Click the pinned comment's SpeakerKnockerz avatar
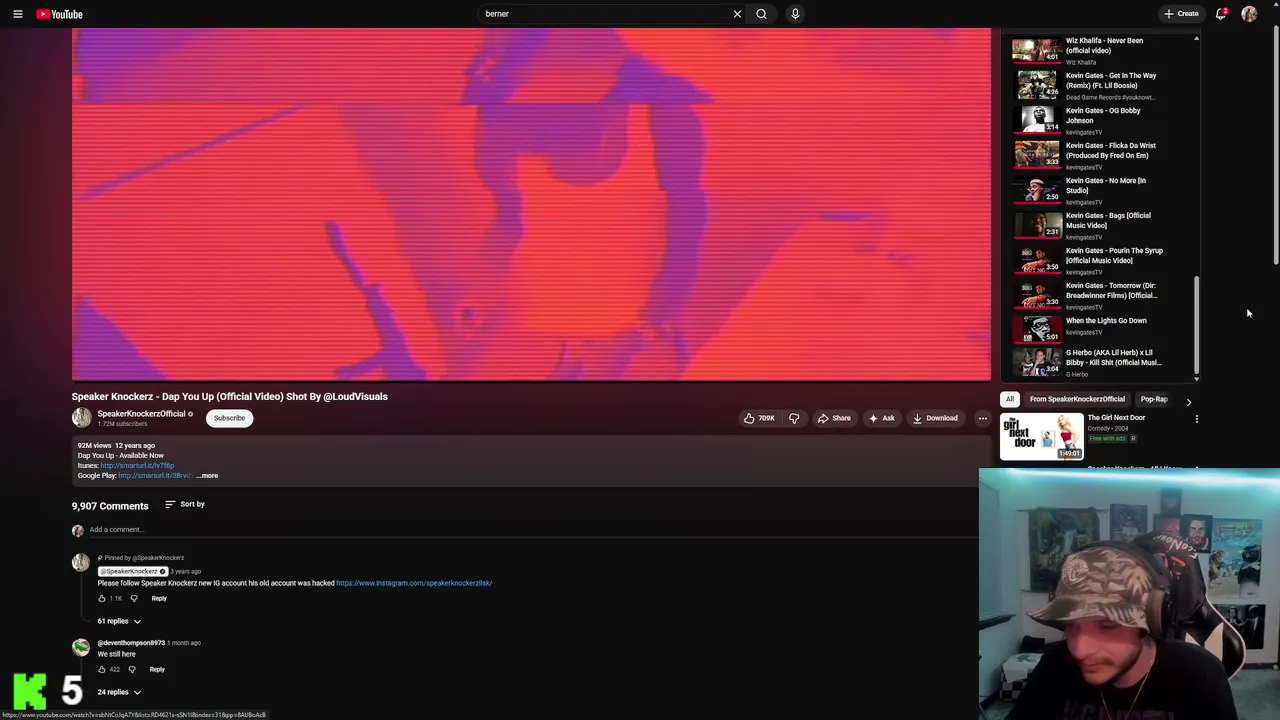The width and height of the screenshot is (1280, 720). (81, 563)
